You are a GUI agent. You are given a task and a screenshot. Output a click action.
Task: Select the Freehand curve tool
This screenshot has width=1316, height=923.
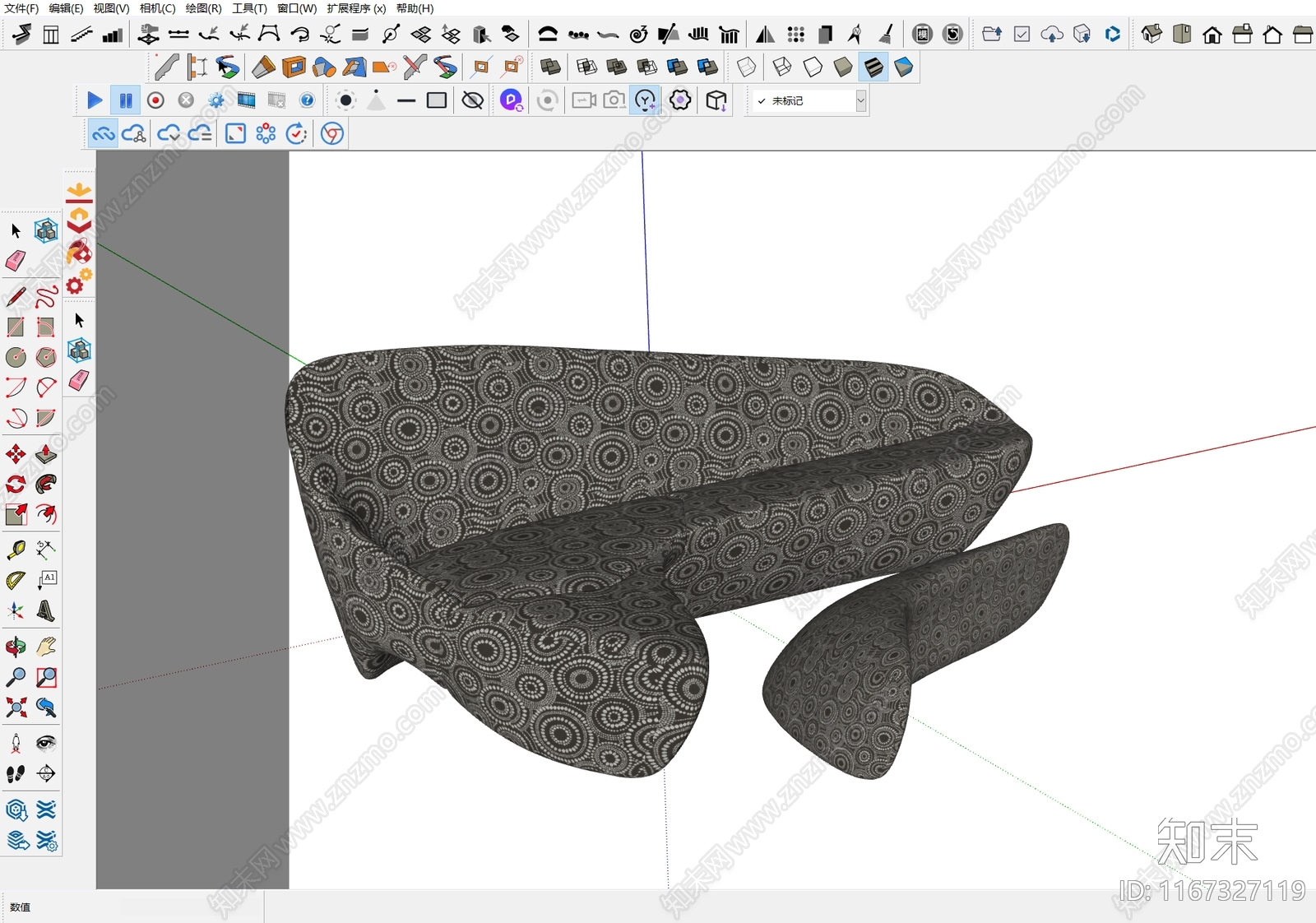tap(46, 296)
